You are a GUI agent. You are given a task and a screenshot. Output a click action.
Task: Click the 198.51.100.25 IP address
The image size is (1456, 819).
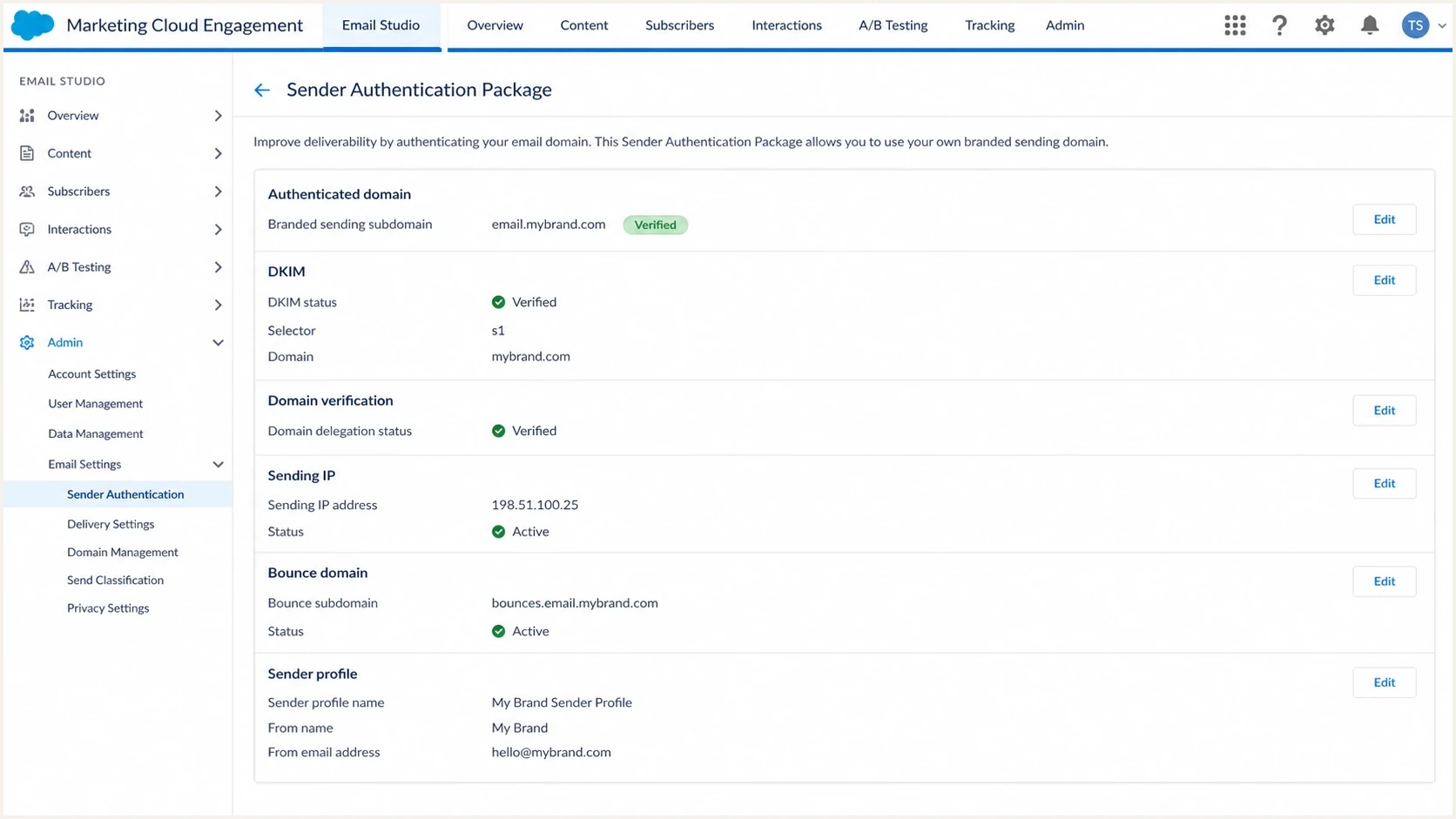tap(535, 505)
